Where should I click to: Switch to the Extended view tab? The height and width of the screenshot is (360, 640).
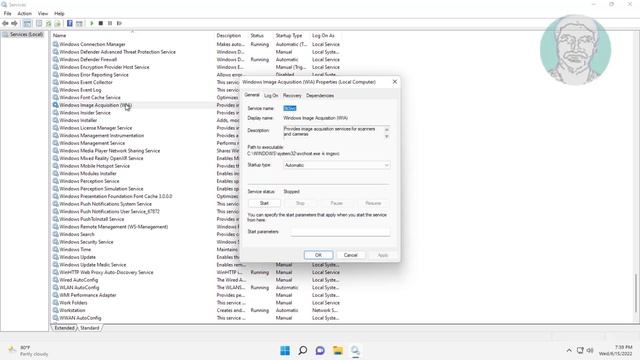[x=64, y=328]
